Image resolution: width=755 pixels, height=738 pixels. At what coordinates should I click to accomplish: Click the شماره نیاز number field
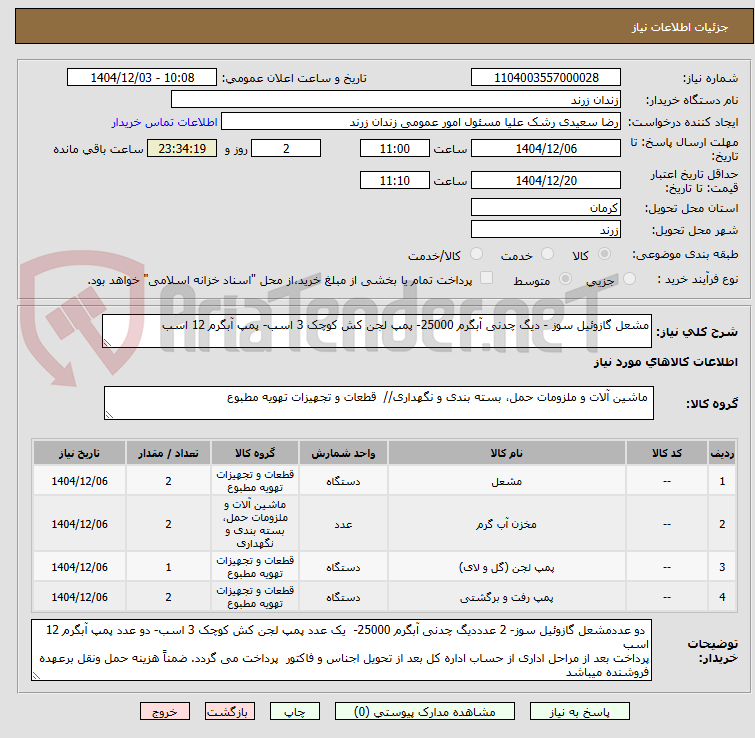click(x=546, y=78)
